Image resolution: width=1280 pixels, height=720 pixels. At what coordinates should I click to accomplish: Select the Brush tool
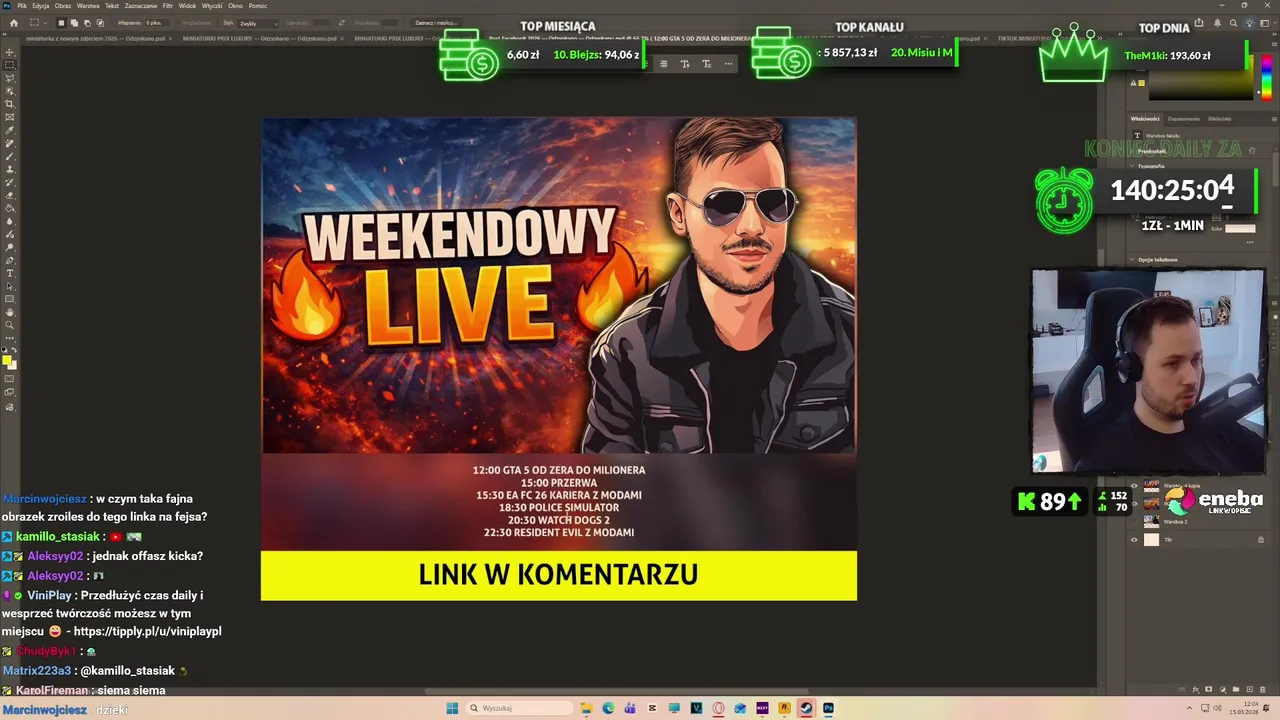tap(10, 156)
